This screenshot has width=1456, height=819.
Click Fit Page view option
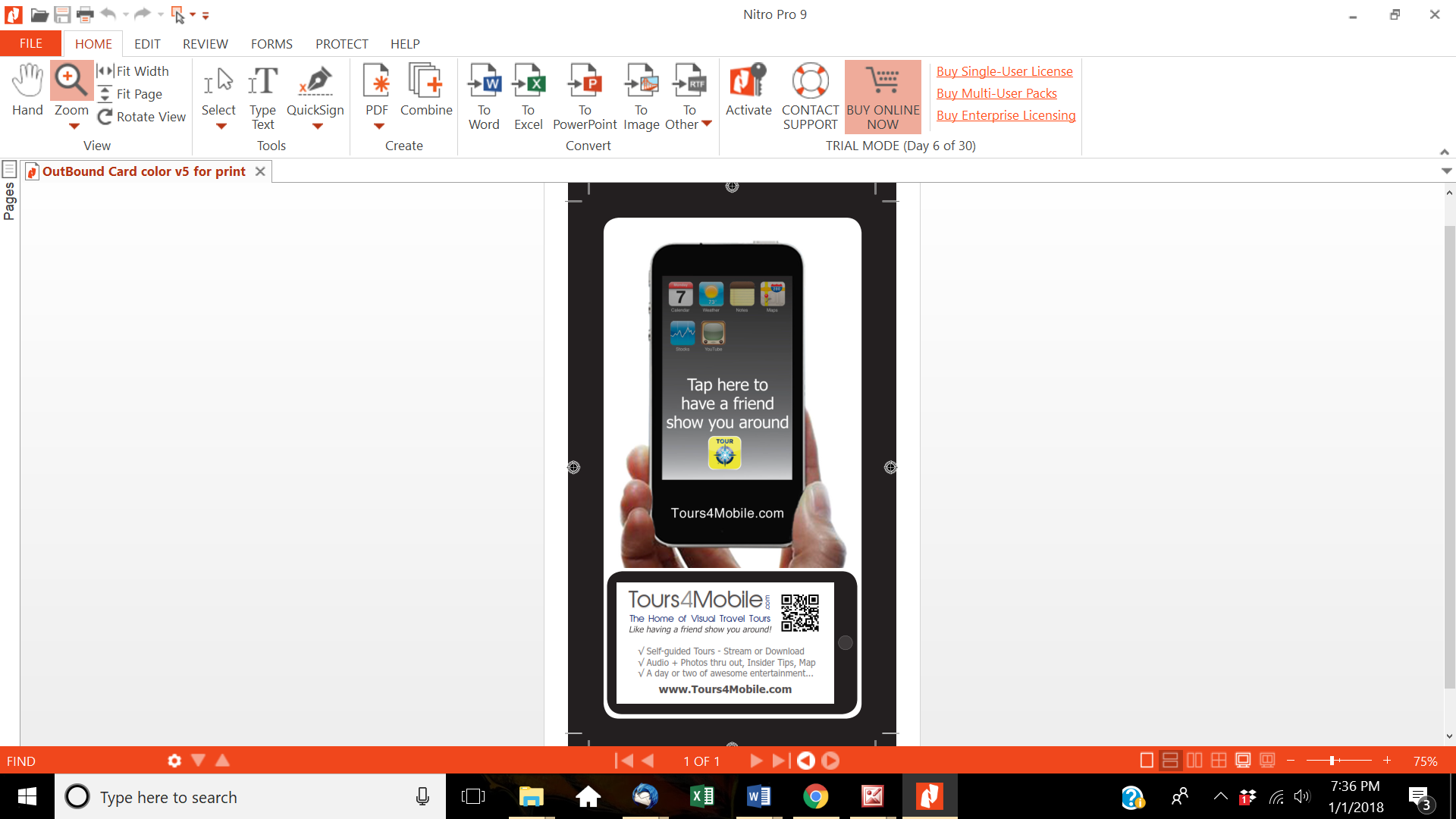[130, 93]
